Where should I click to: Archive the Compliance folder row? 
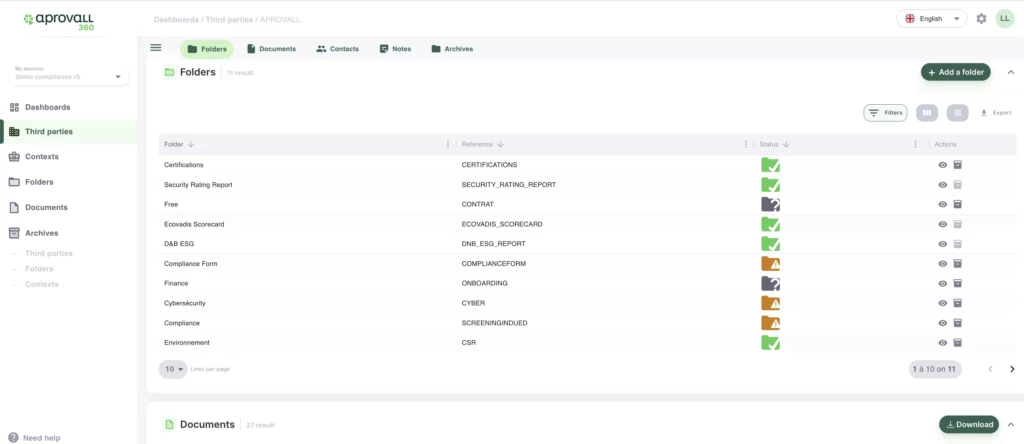957,323
